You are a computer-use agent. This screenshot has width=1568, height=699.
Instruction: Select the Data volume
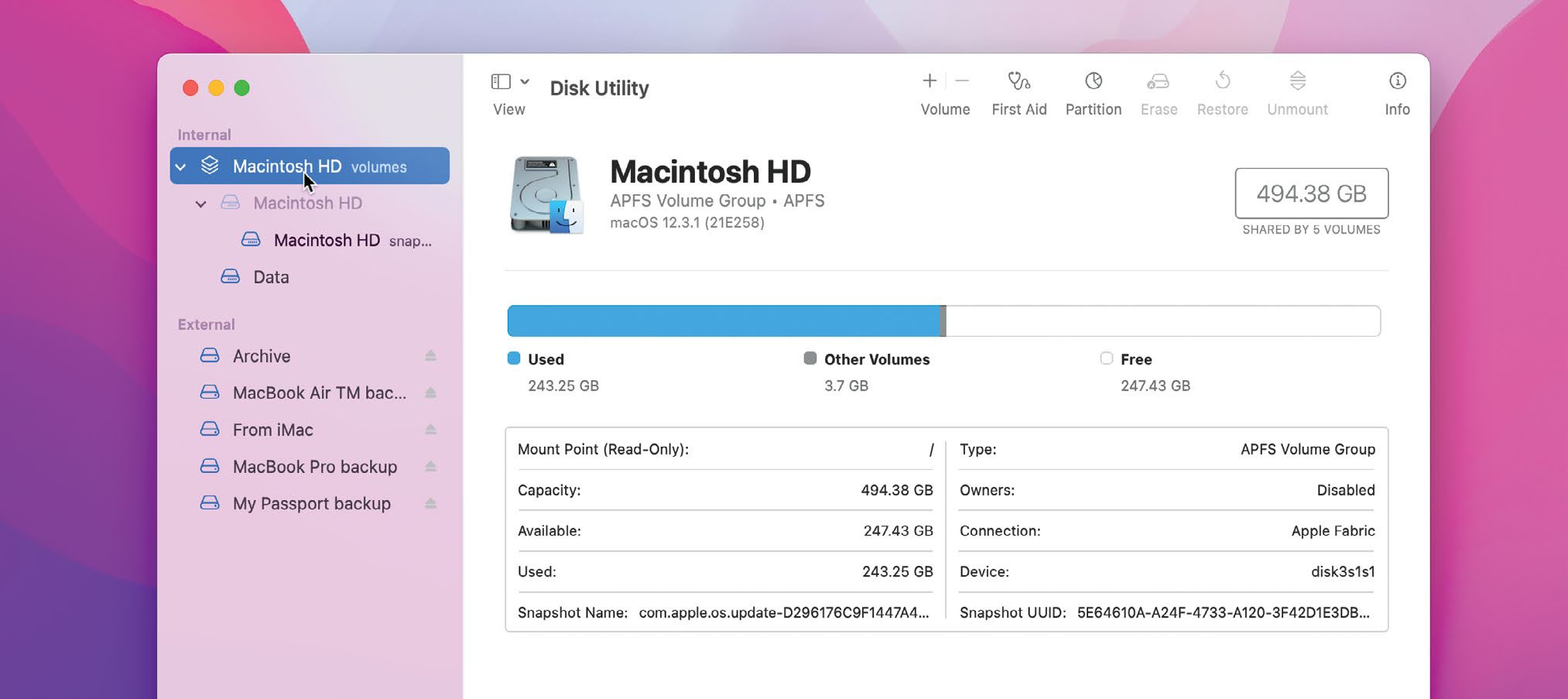[271, 277]
